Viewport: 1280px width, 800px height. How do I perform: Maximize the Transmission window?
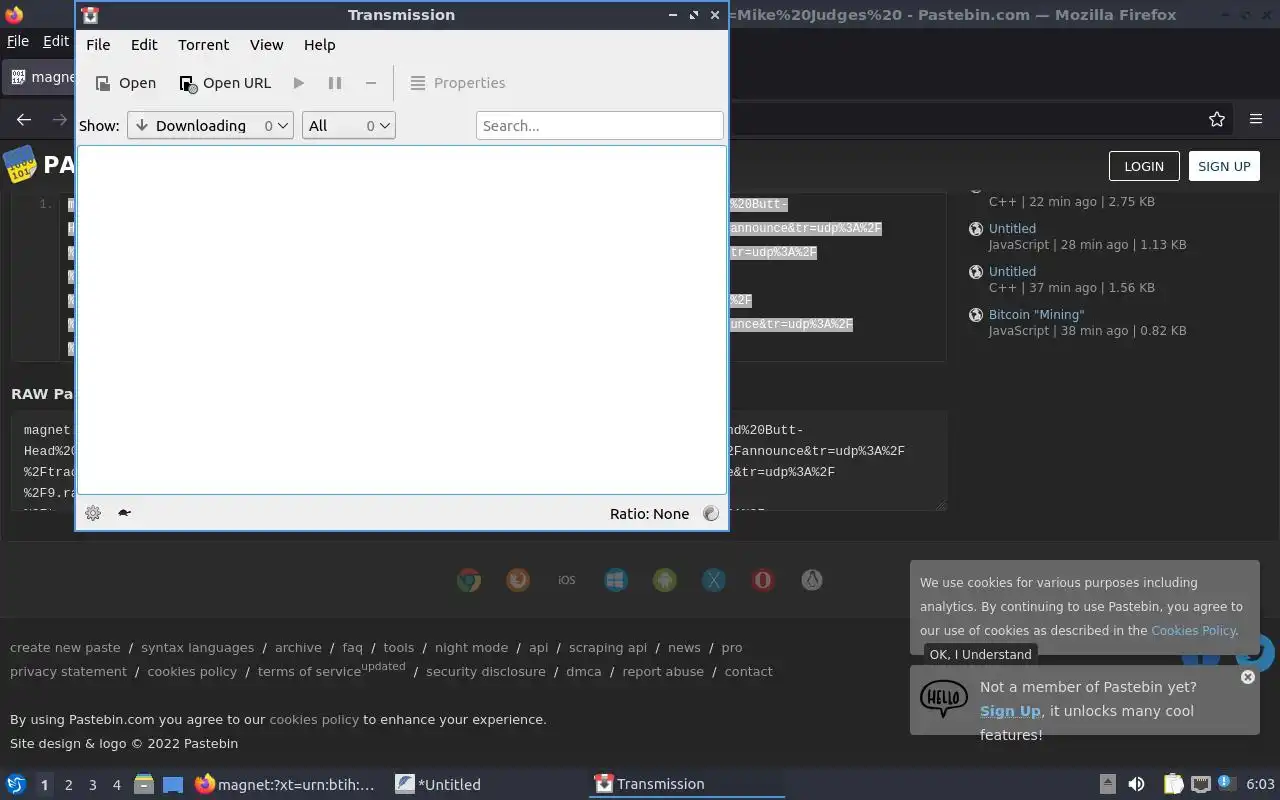click(694, 15)
